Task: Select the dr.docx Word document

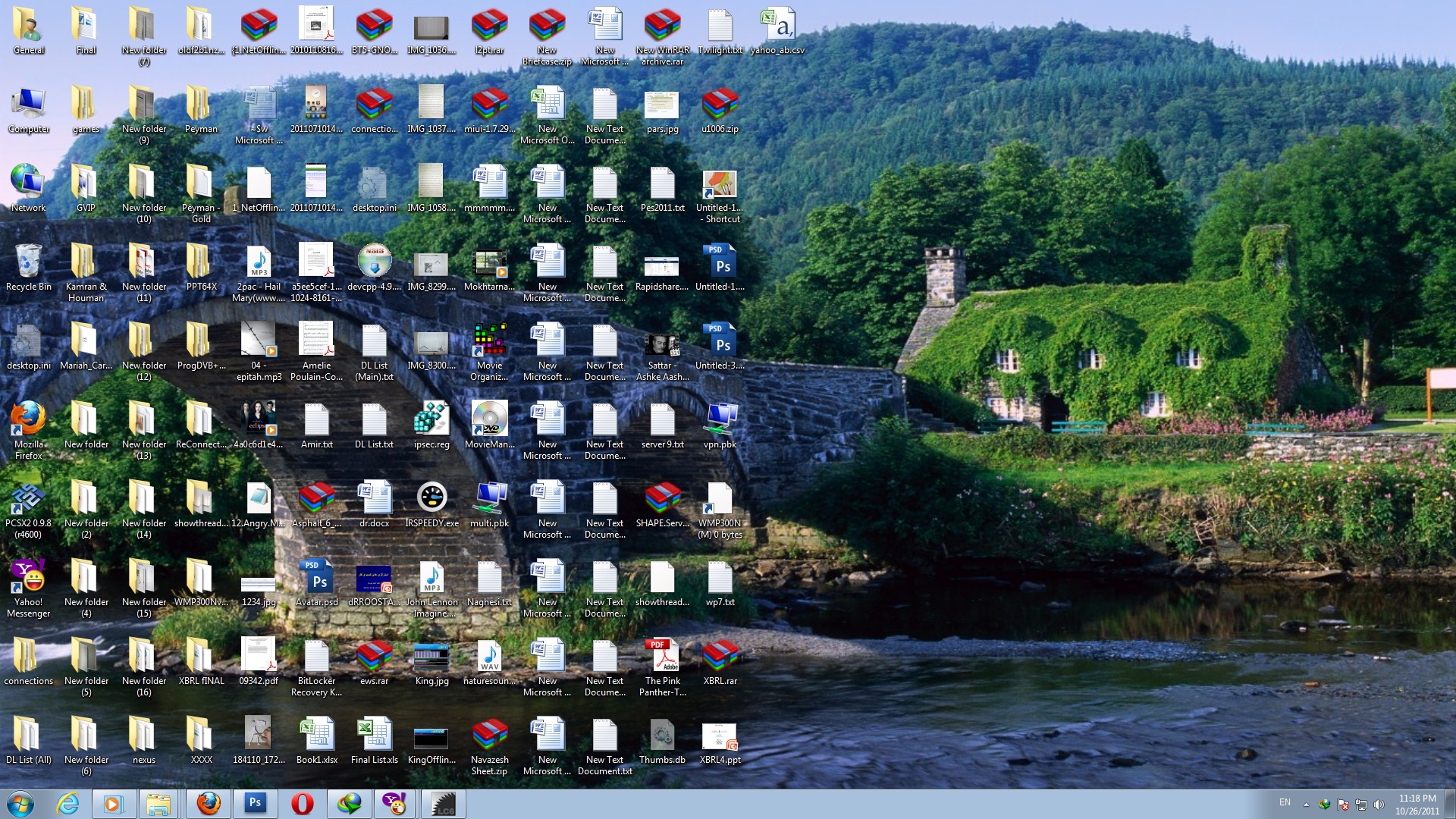Action: [375, 504]
